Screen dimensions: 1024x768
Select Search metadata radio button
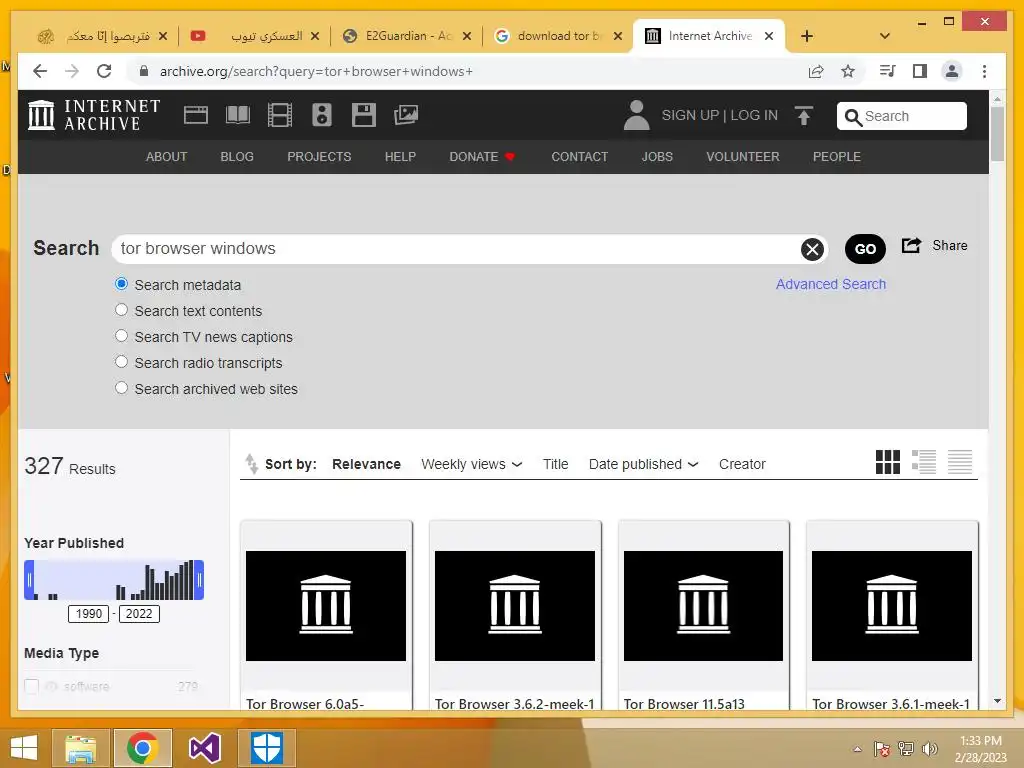click(x=121, y=284)
